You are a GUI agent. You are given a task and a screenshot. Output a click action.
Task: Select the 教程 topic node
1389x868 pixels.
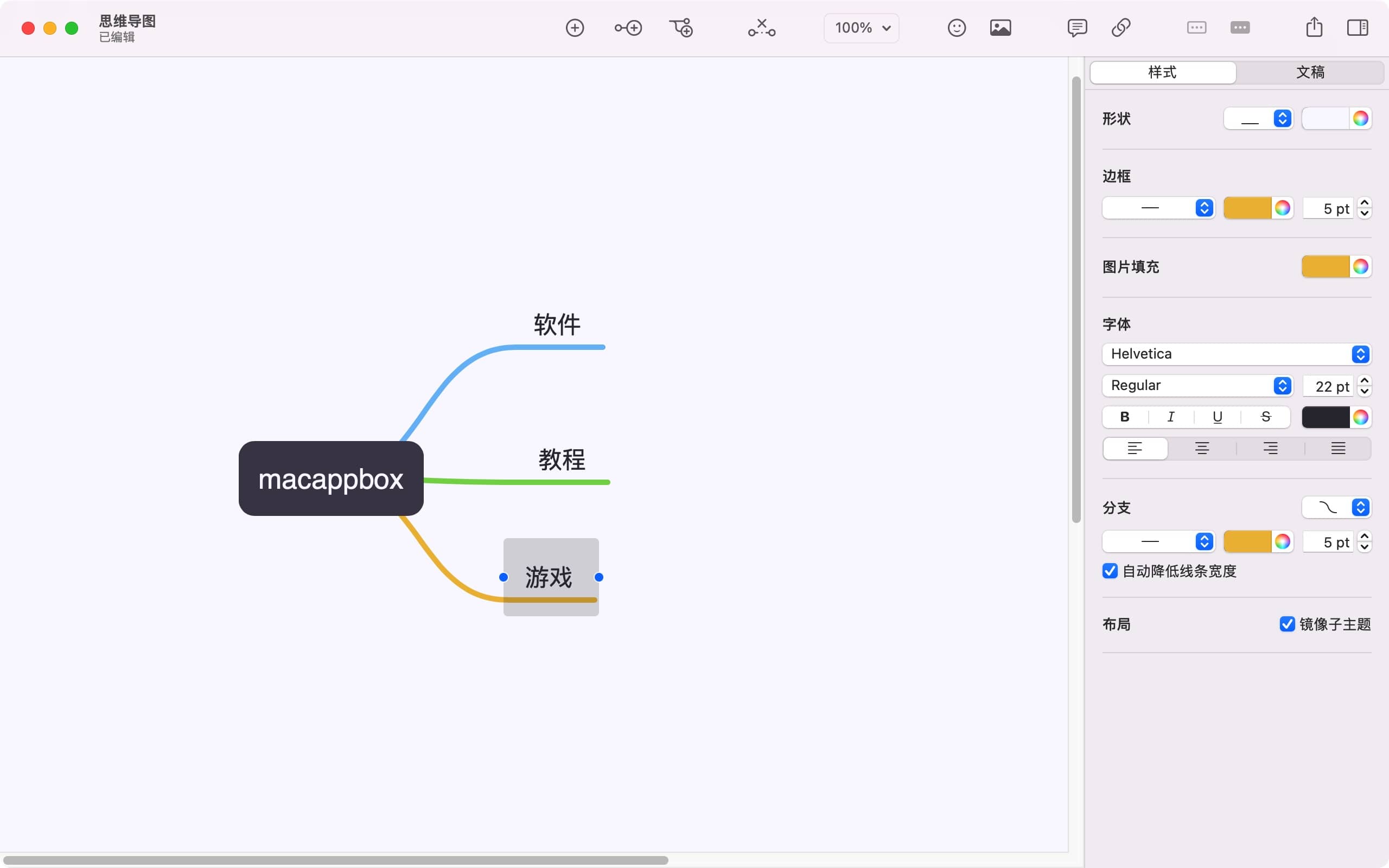(x=562, y=460)
